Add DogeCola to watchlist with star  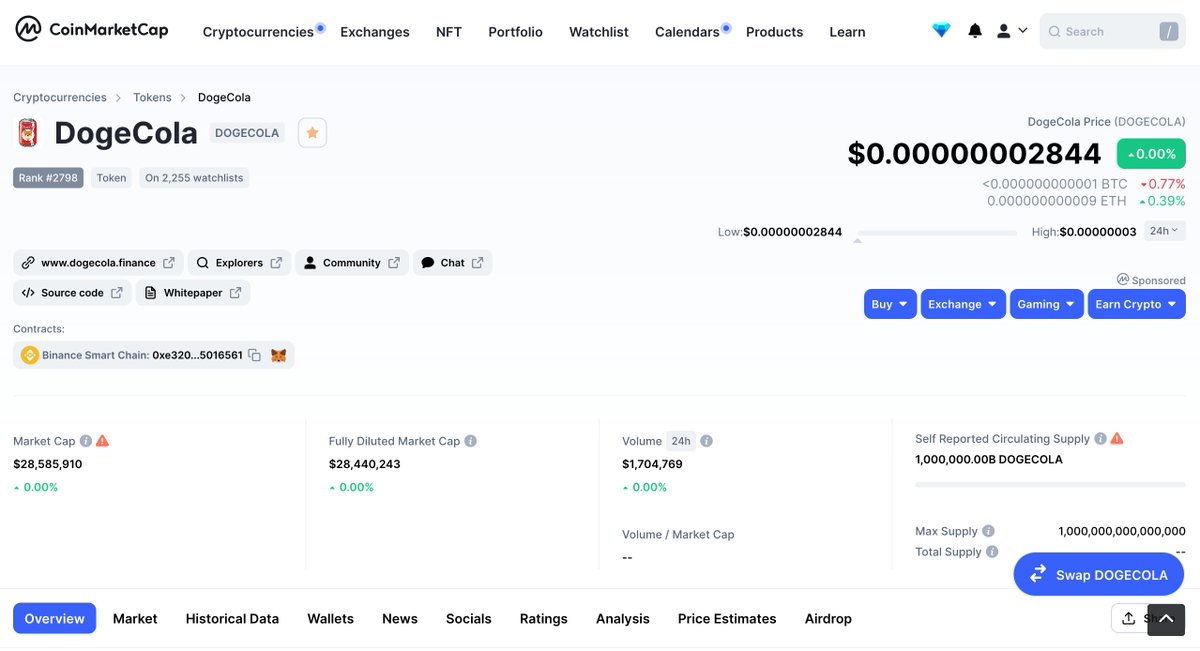tap(312, 133)
